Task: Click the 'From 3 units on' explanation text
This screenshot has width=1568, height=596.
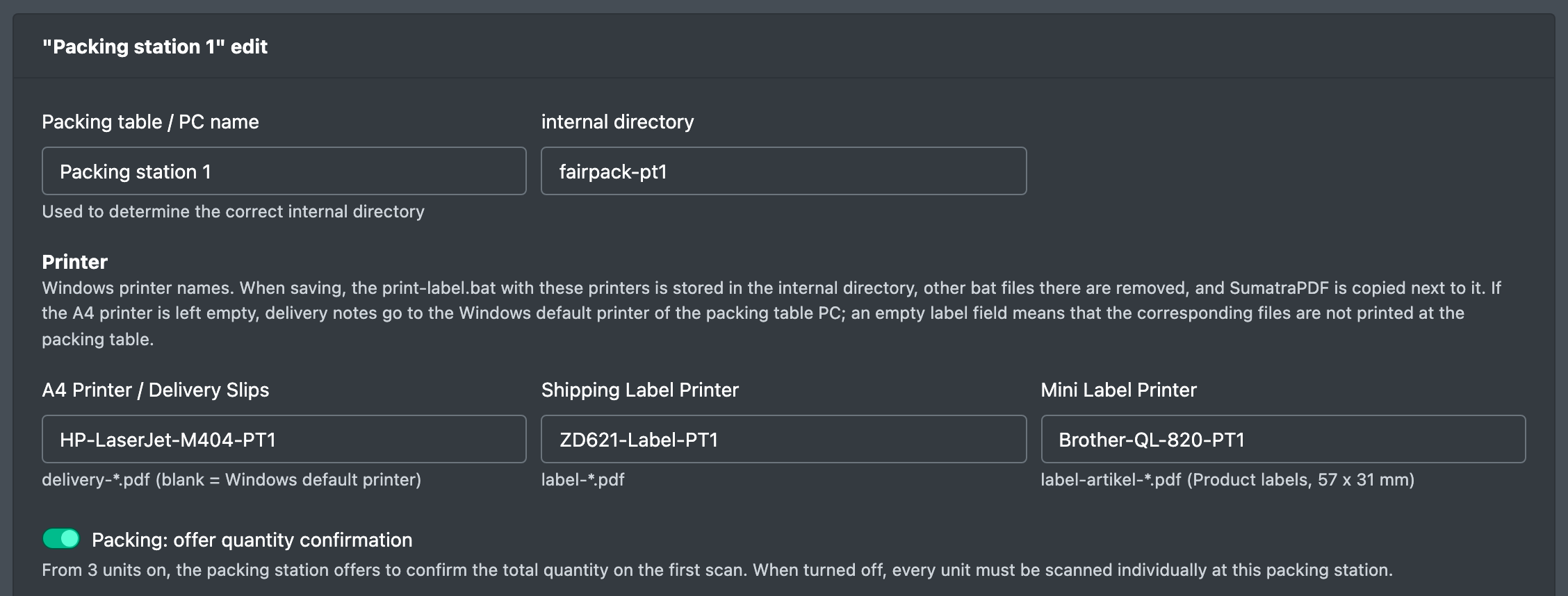Action: coord(717,570)
